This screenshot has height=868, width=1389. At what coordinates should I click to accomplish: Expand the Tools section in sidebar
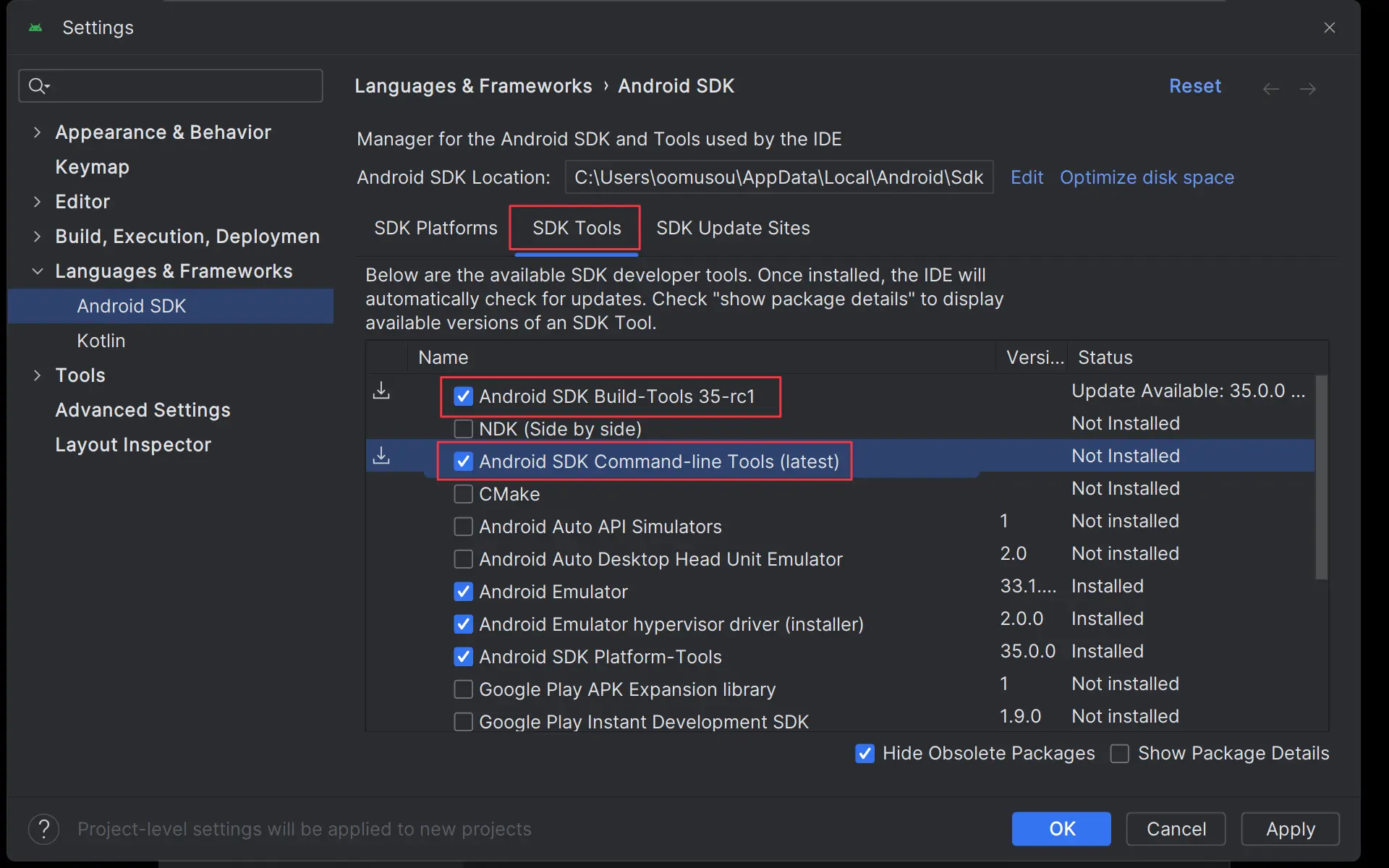pyautogui.click(x=37, y=375)
